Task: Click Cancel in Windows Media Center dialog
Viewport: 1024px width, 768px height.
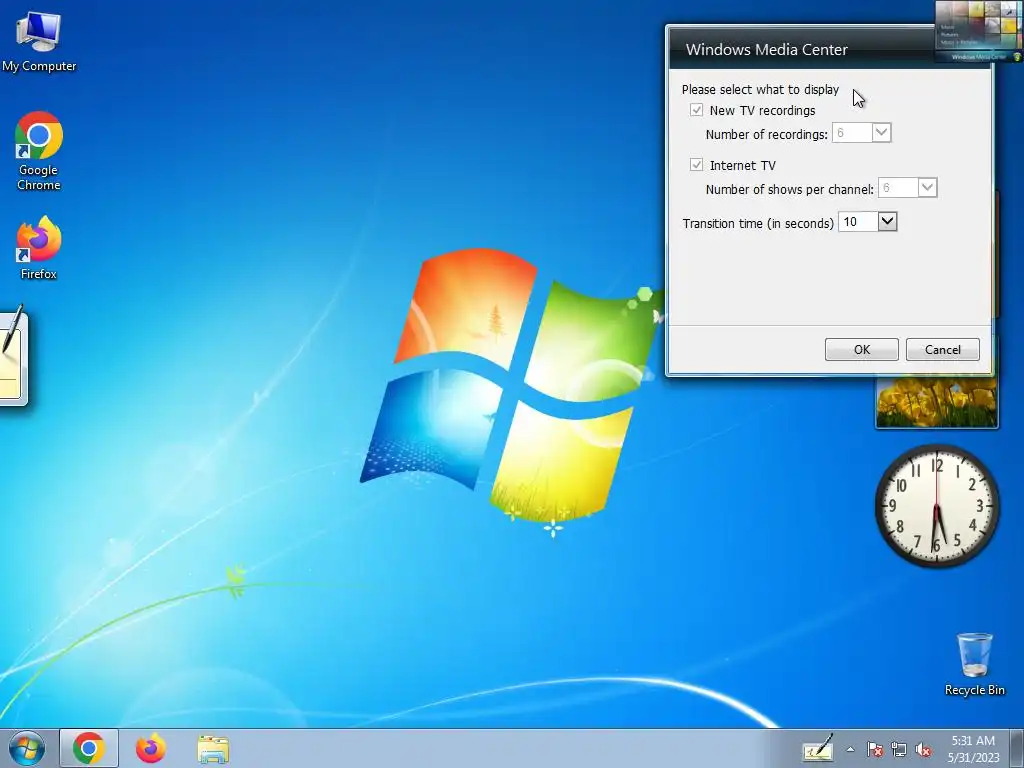Action: [x=942, y=349]
